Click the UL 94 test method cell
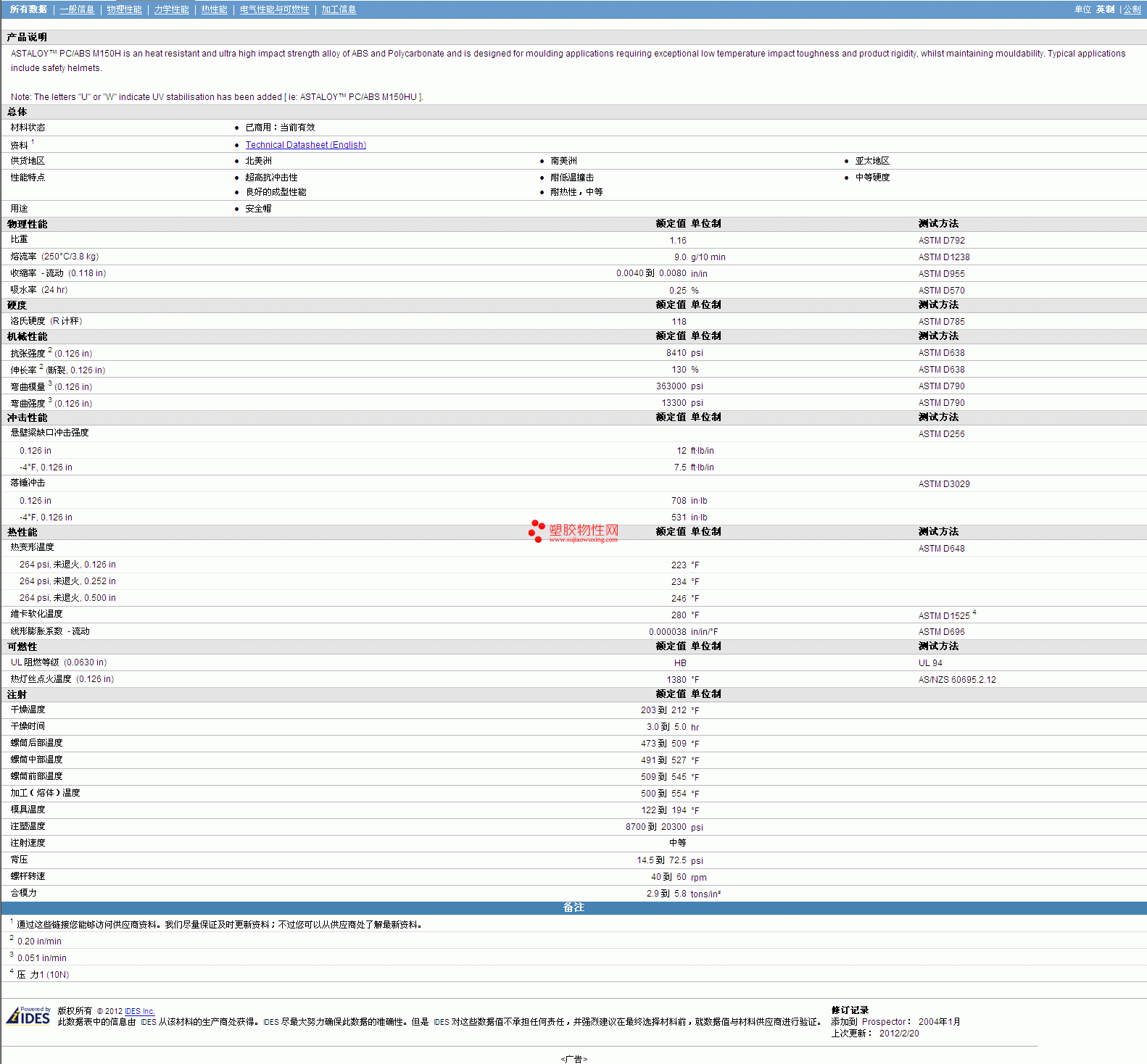Screen dimensions: 1147x1064 point(931,663)
